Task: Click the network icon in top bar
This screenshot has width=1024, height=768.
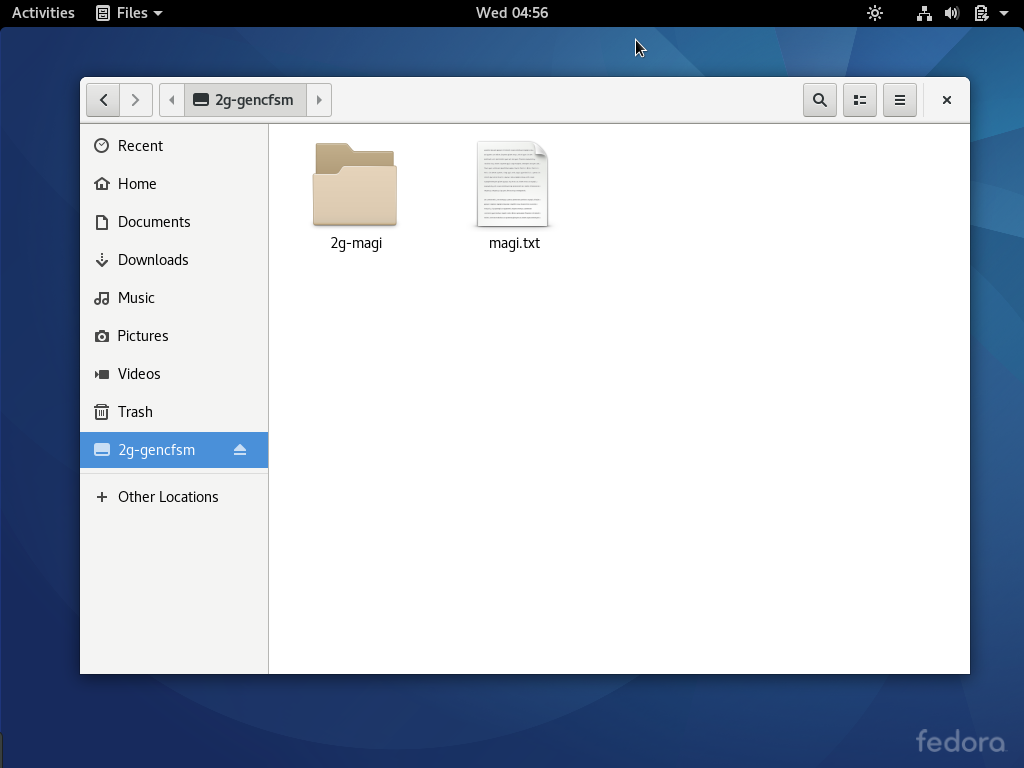Action: (x=924, y=13)
